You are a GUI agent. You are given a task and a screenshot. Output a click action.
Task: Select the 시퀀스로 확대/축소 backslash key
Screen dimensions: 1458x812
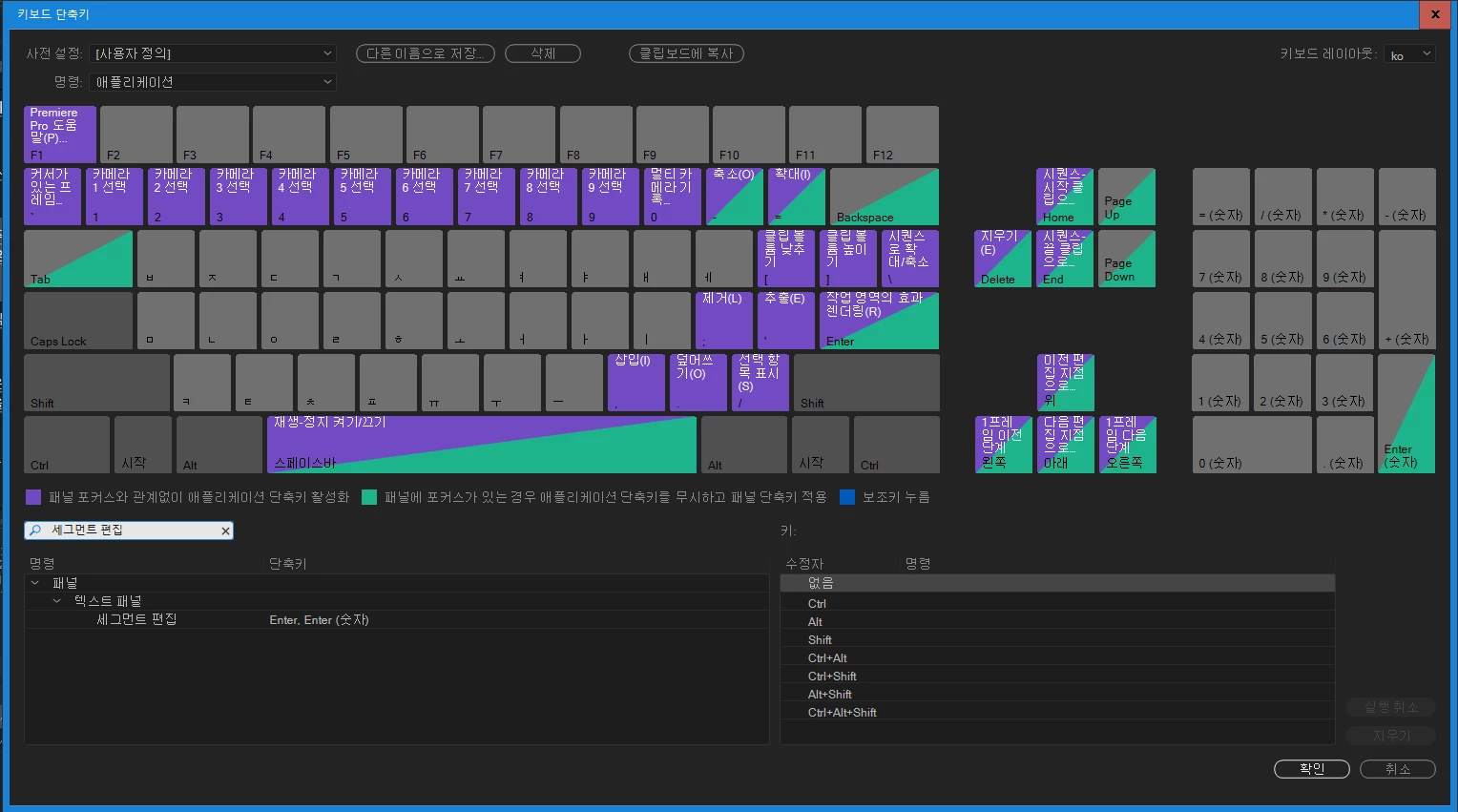click(910, 259)
